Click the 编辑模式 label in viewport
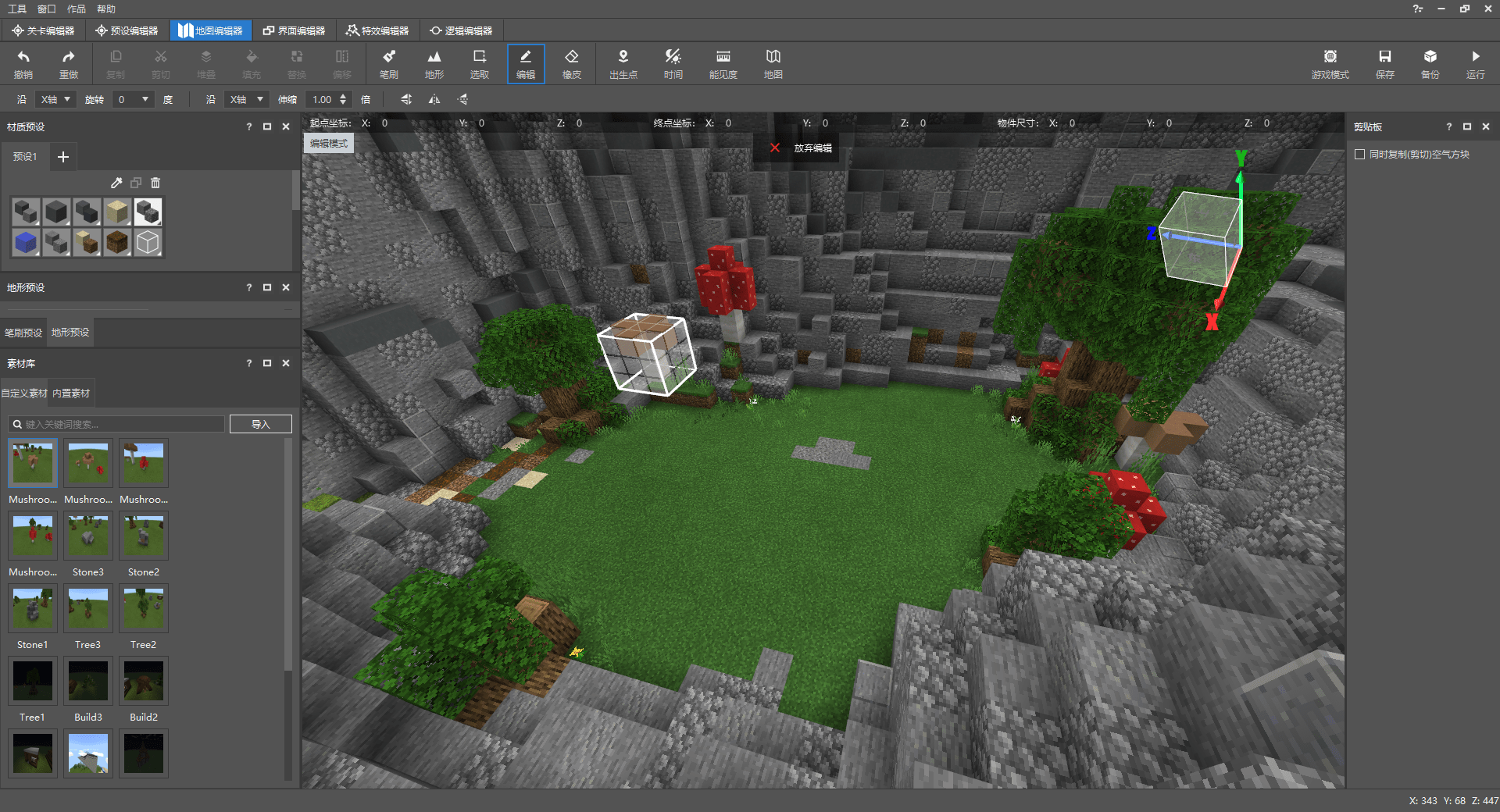This screenshot has width=1500, height=812. [329, 144]
